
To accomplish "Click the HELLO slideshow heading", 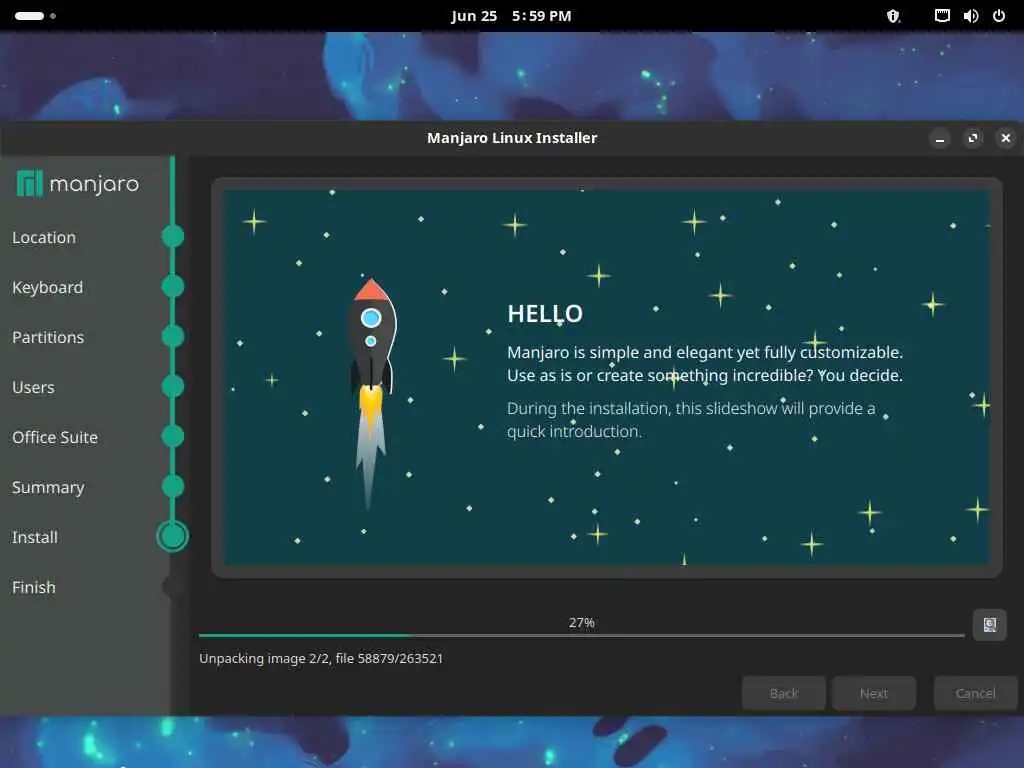I will coord(545,313).
